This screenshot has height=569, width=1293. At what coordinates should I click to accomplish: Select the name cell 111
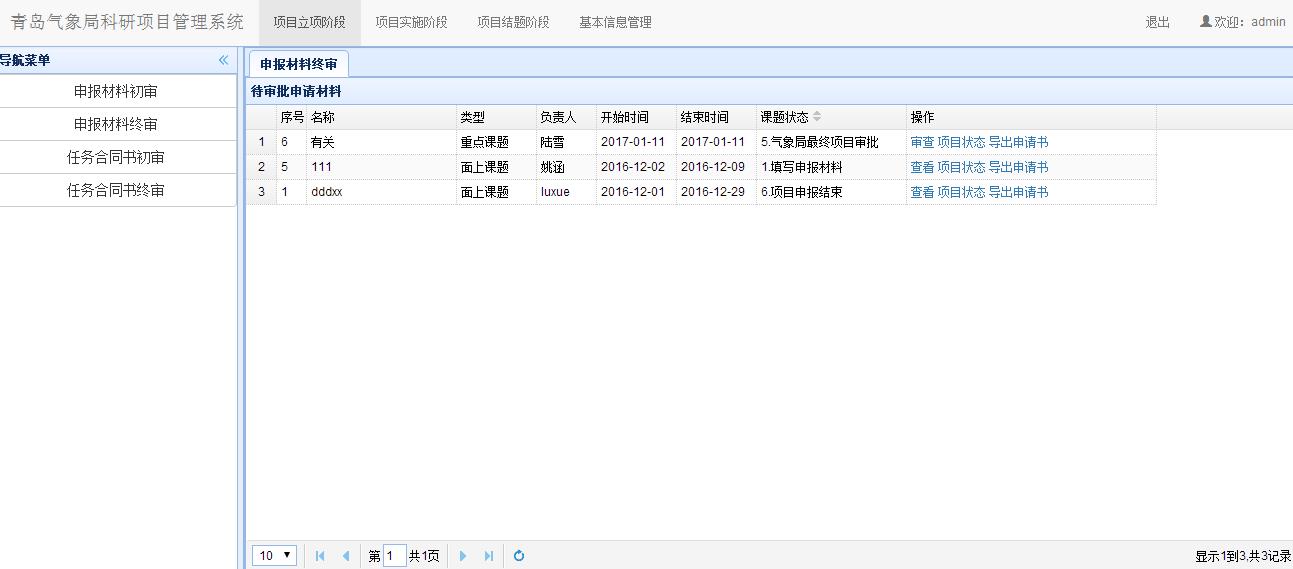tap(381, 167)
